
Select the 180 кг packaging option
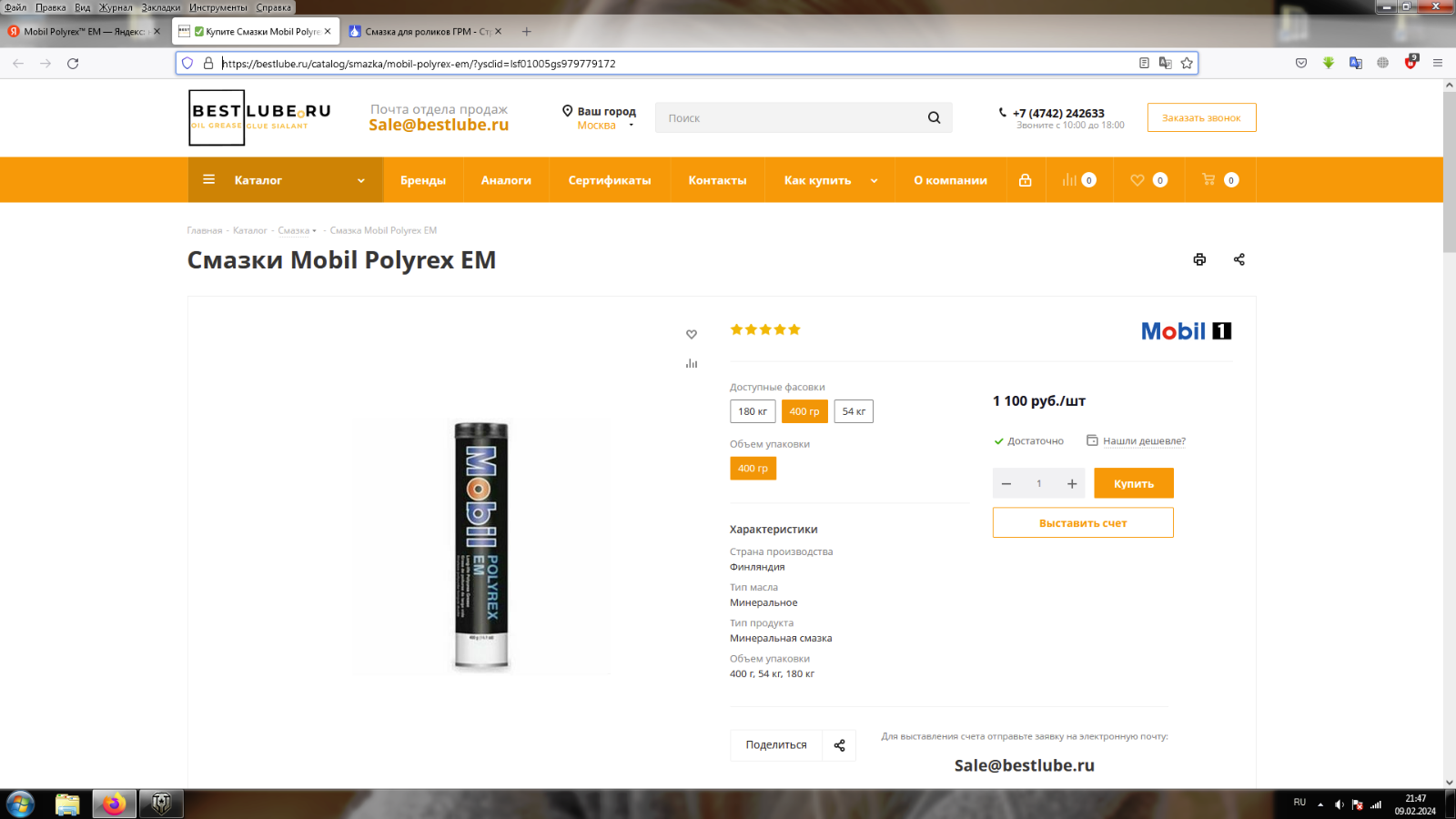coord(753,411)
